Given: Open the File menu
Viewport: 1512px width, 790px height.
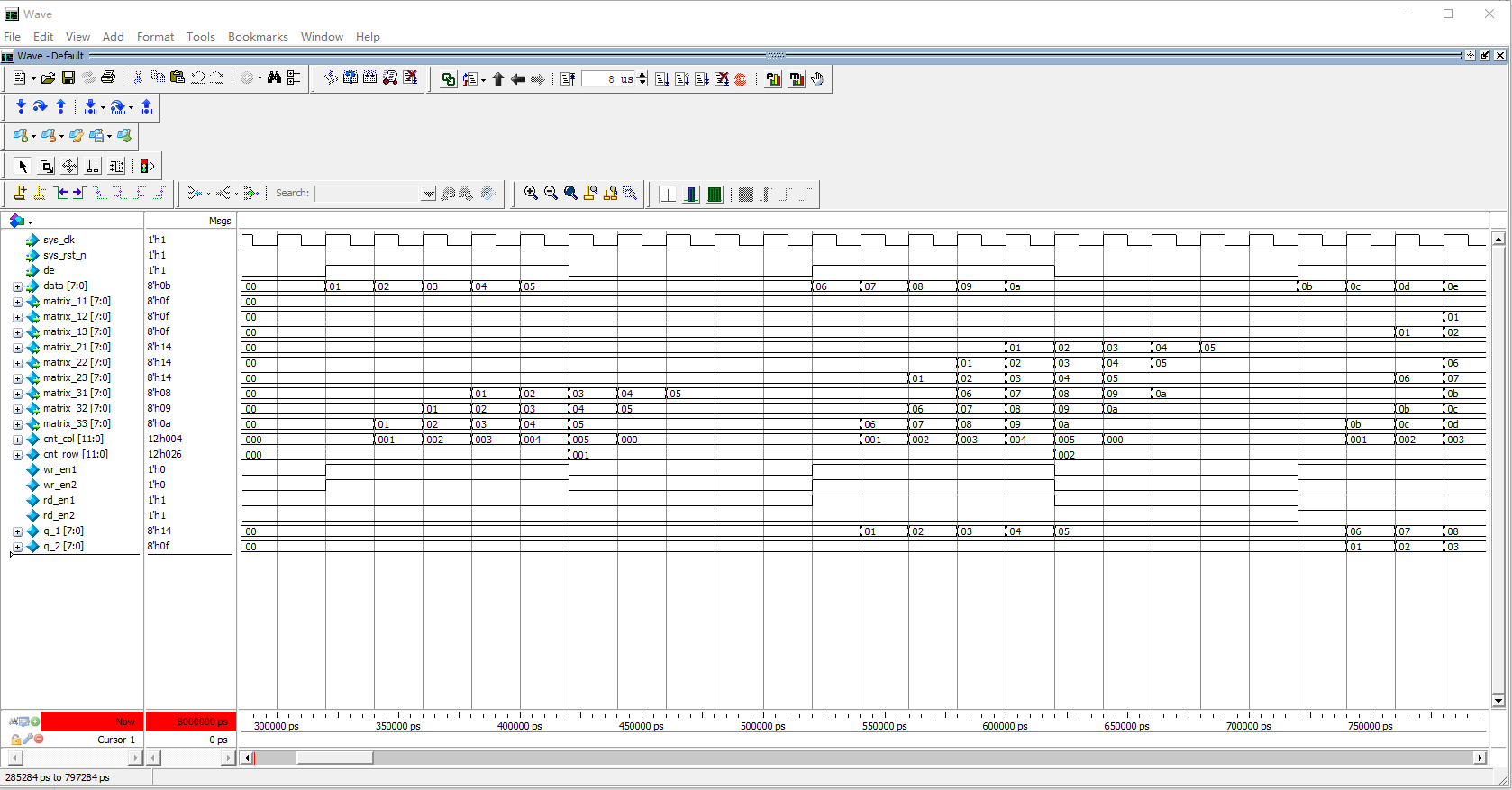Looking at the screenshot, I should 13,37.
